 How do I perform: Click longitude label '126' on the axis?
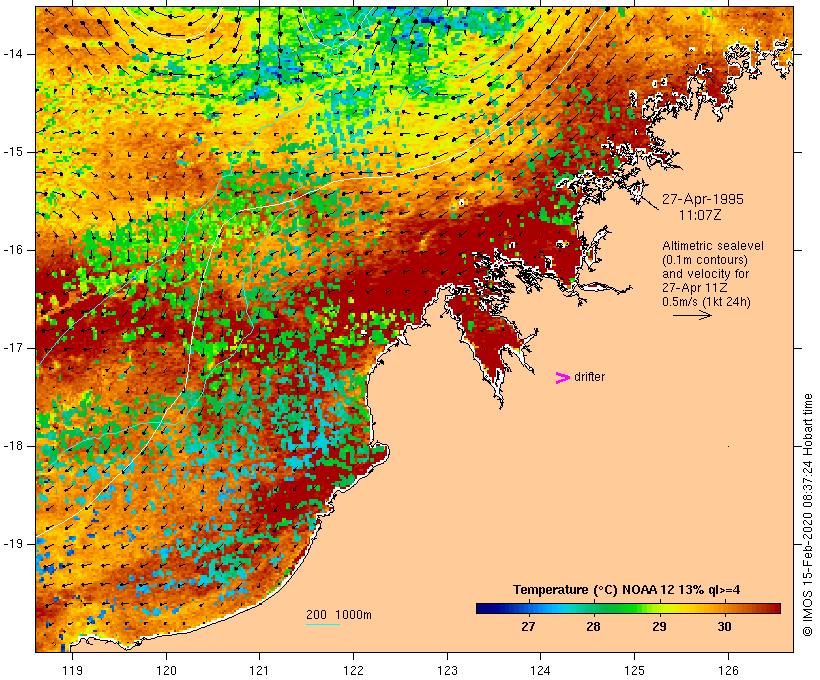click(728, 670)
